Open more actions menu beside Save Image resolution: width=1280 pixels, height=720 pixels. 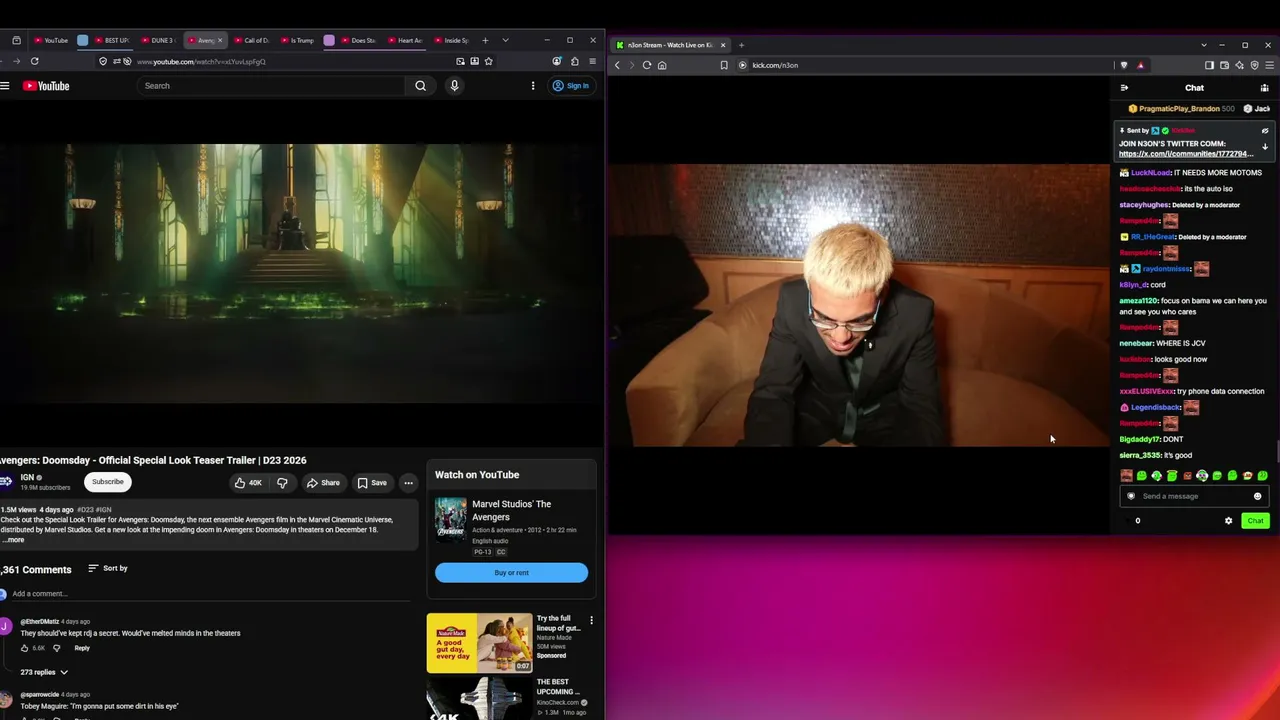(408, 483)
